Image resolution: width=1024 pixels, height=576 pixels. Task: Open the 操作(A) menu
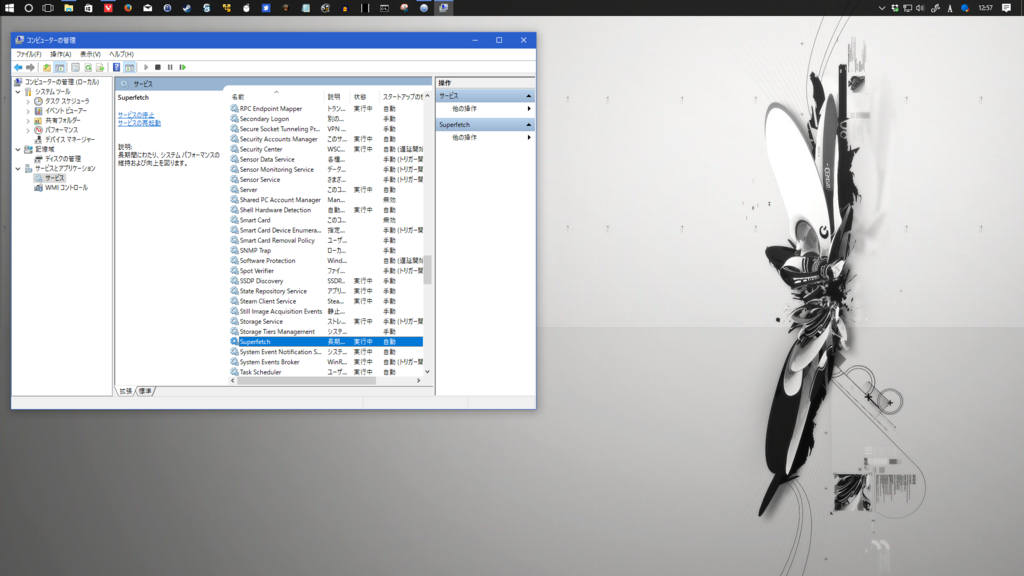pyautogui.click(x=61, y=54)
